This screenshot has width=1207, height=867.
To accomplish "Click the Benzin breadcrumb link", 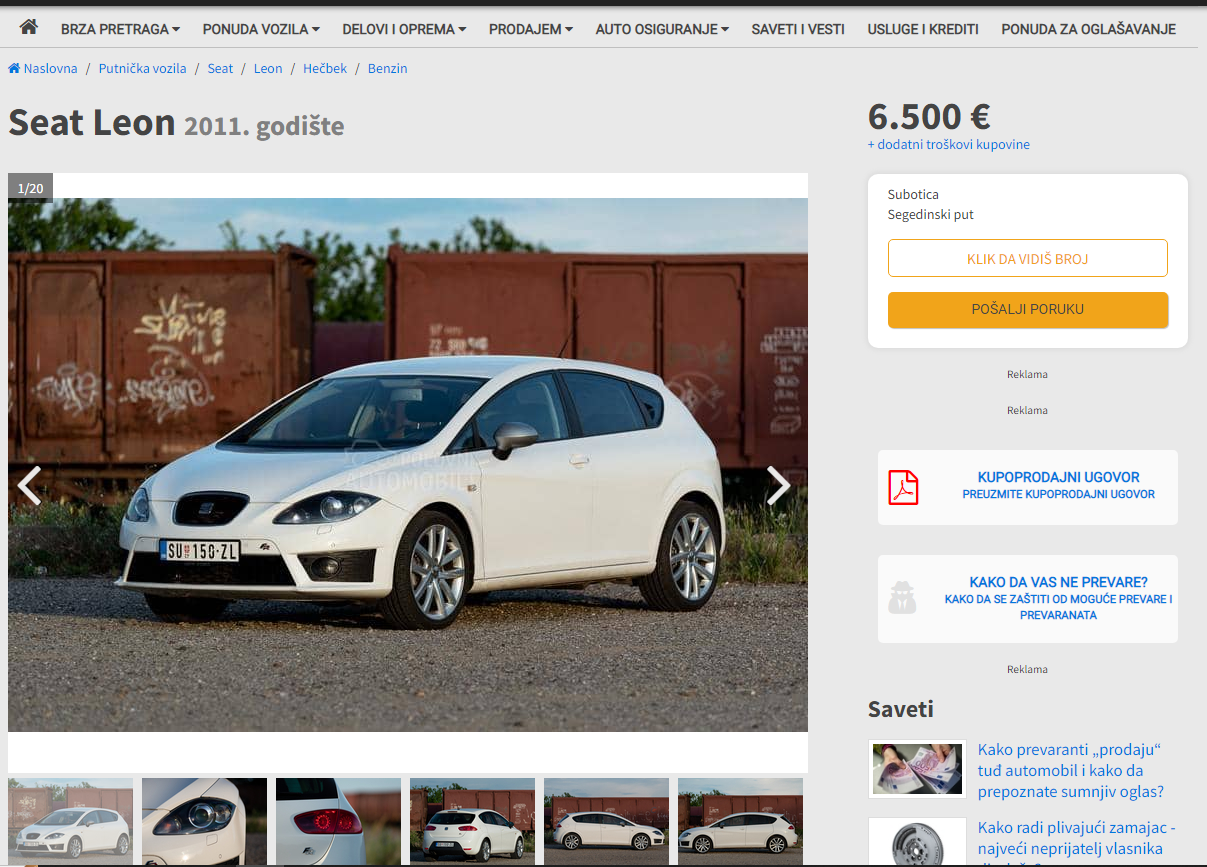I will 387,68.
